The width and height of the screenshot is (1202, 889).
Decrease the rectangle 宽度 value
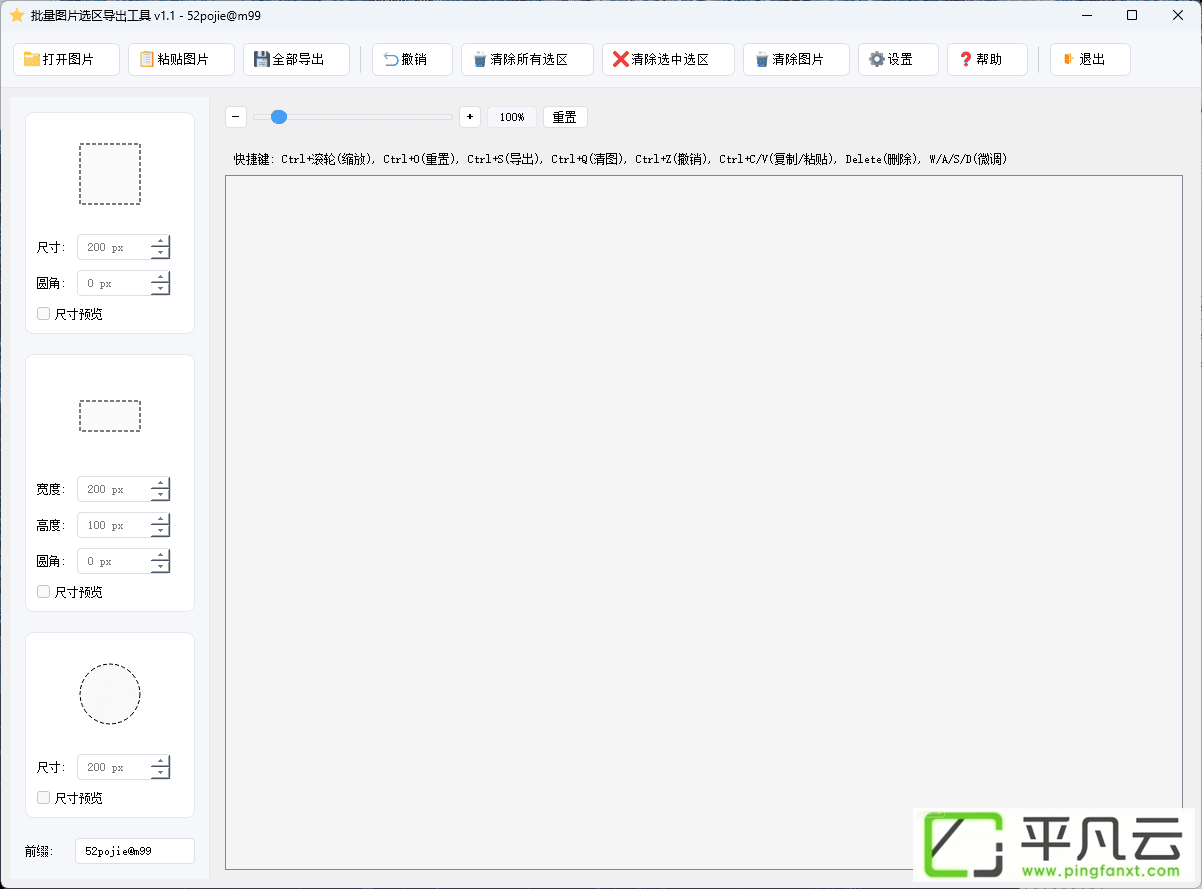pos(160,495)
